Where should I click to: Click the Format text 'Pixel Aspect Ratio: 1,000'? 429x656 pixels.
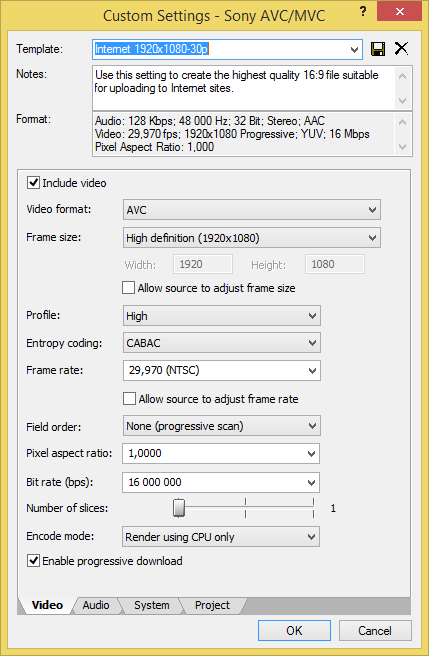[154, 147]
